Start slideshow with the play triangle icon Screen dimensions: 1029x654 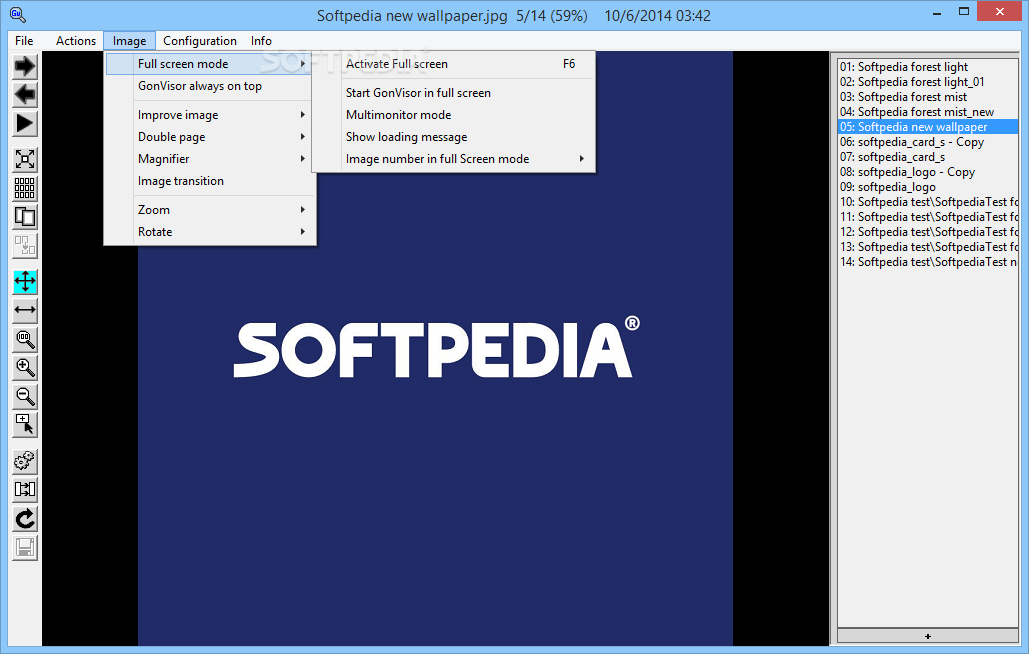(x=25, y=124)
